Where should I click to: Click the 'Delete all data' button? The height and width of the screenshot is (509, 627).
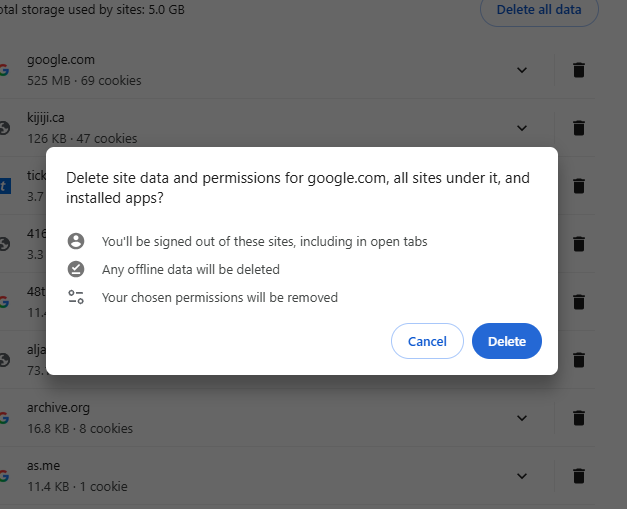coord(539,10)
